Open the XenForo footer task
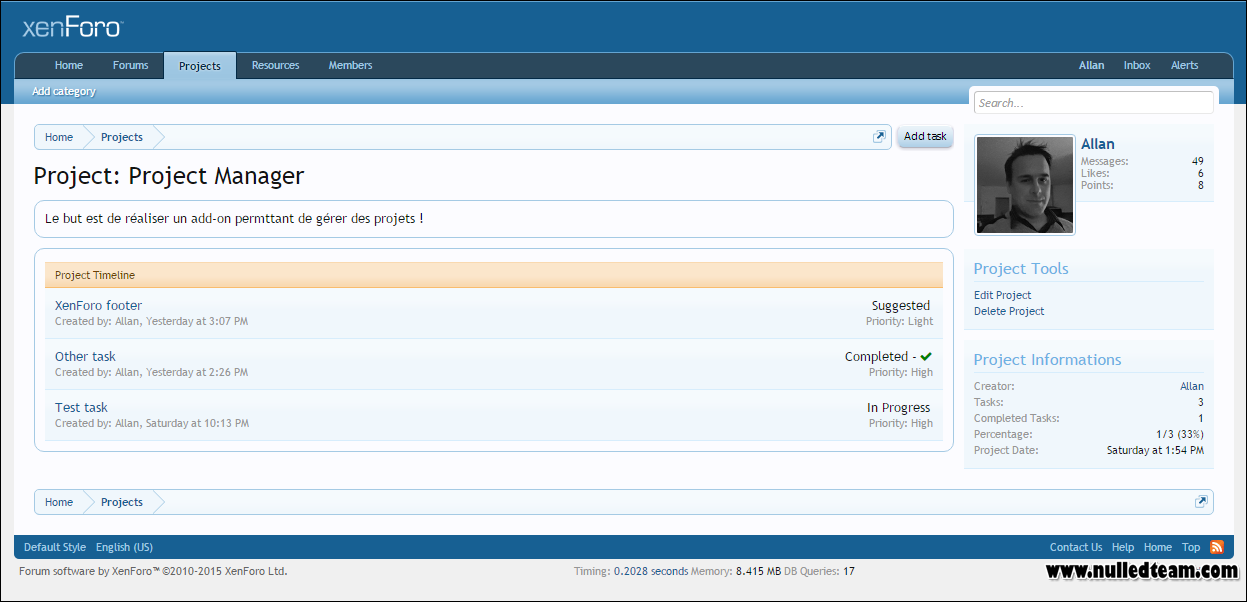 click(98, 306)
